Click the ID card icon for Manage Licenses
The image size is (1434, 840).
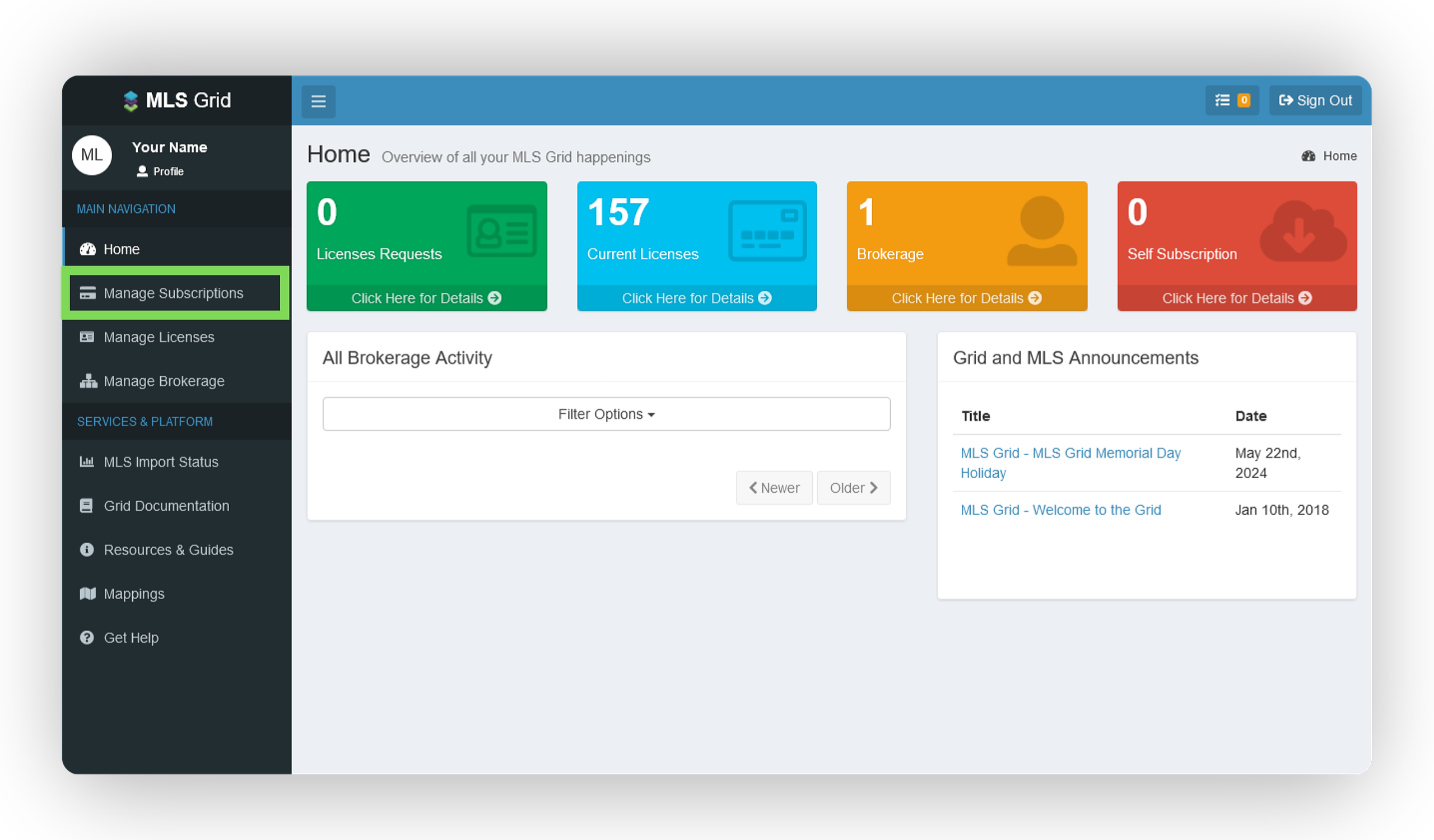[87, 337]
